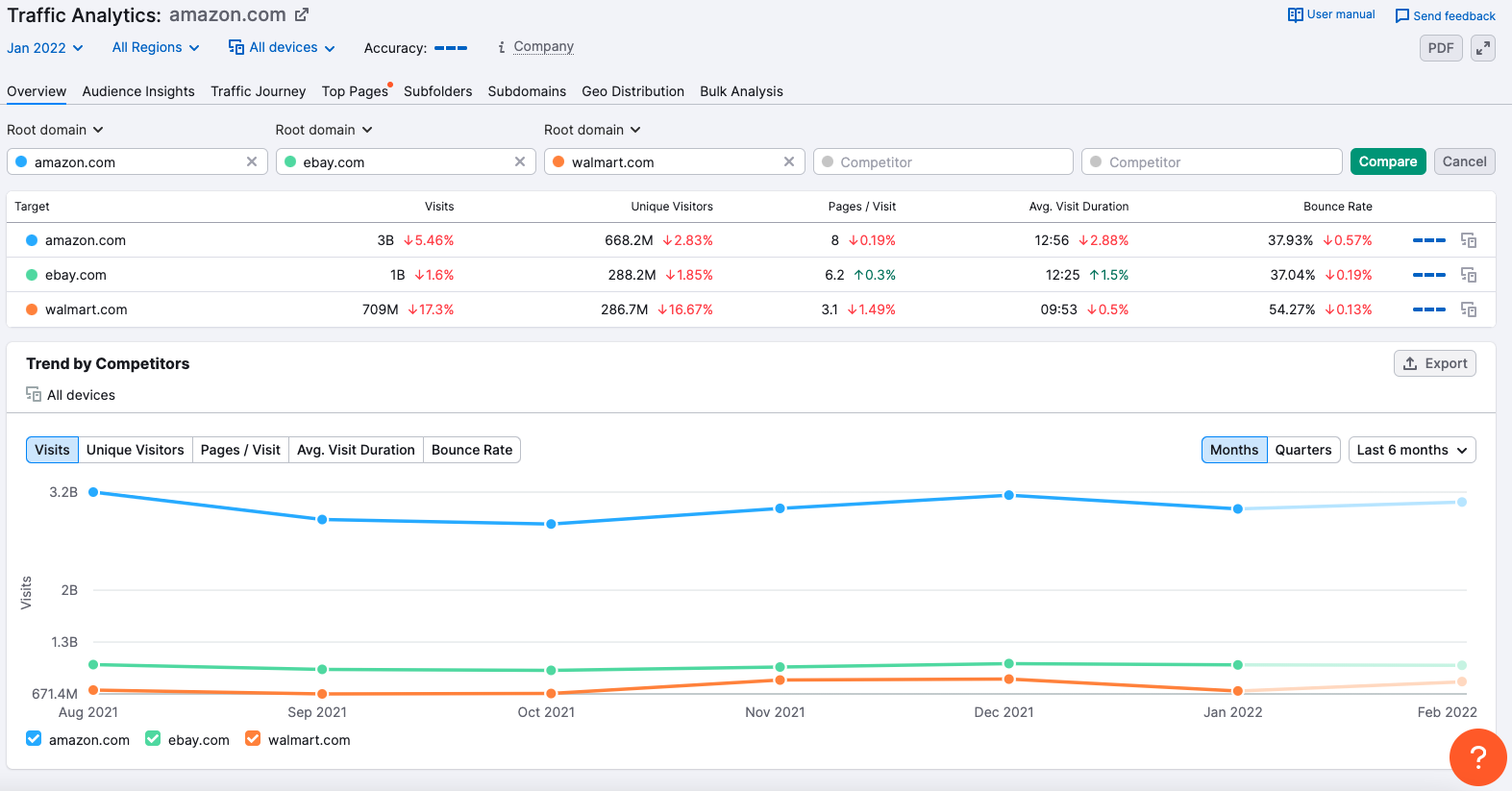
Task: Show Avg. Visit Duration metric in chart
Action: pyautogui.click(x=356, y=450)
